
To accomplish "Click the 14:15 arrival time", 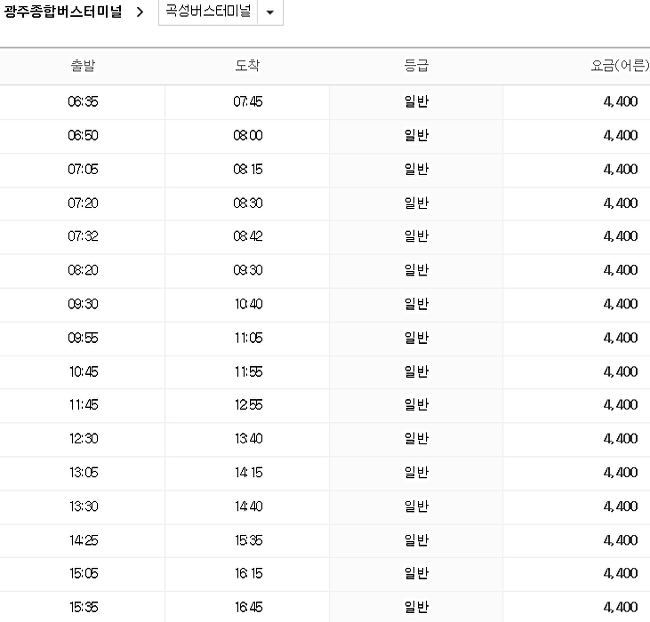I will 249,473.
